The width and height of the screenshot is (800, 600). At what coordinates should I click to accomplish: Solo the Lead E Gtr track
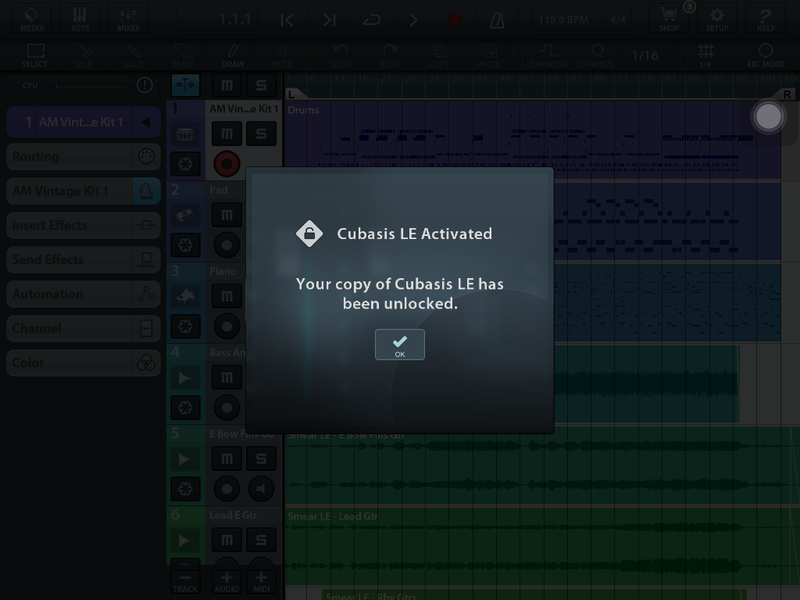(261, 540)
